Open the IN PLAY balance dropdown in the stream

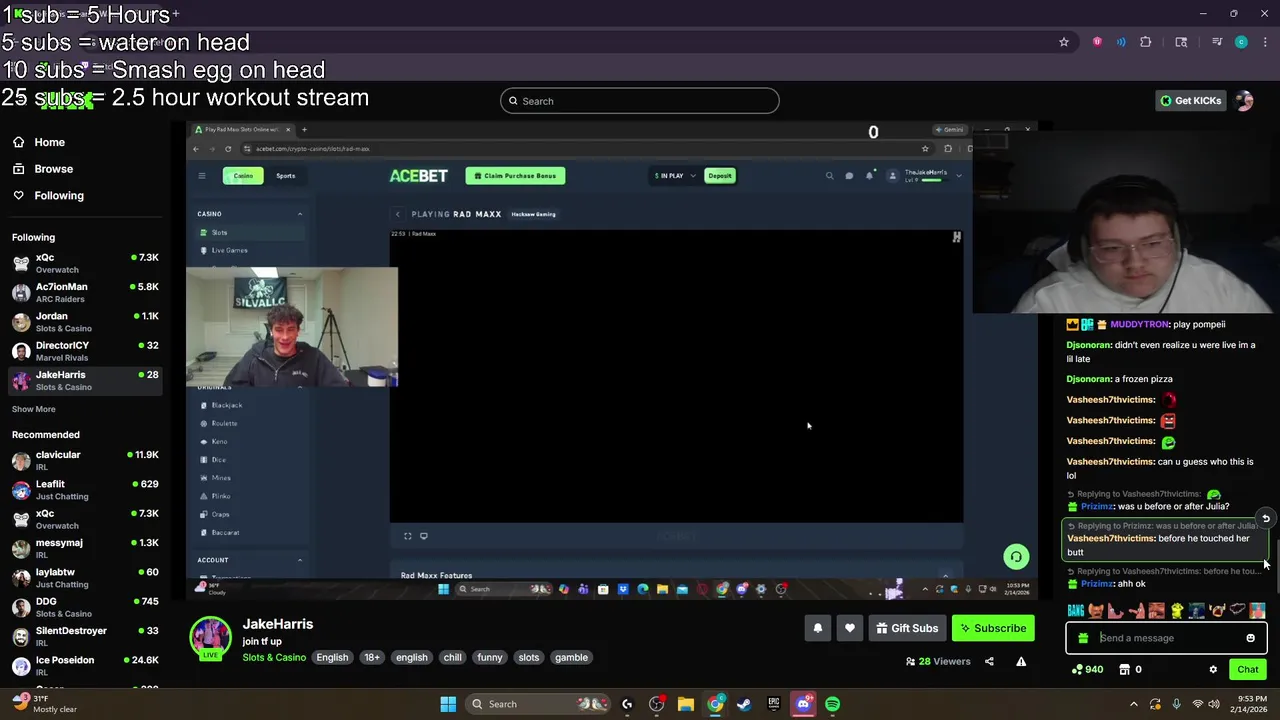coord(675,176)
